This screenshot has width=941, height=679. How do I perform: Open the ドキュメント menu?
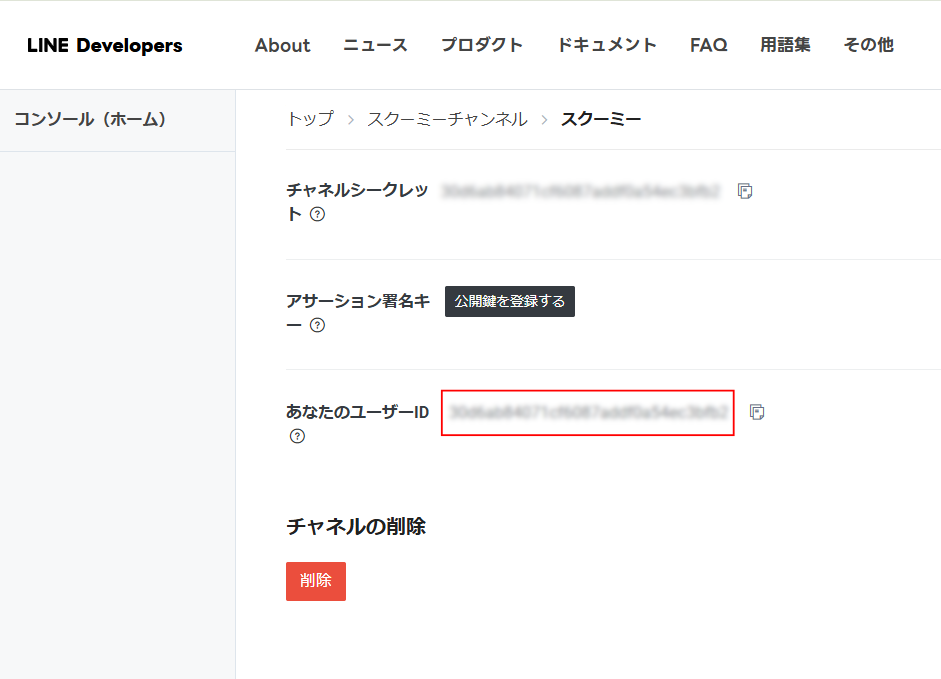(607, 45)
